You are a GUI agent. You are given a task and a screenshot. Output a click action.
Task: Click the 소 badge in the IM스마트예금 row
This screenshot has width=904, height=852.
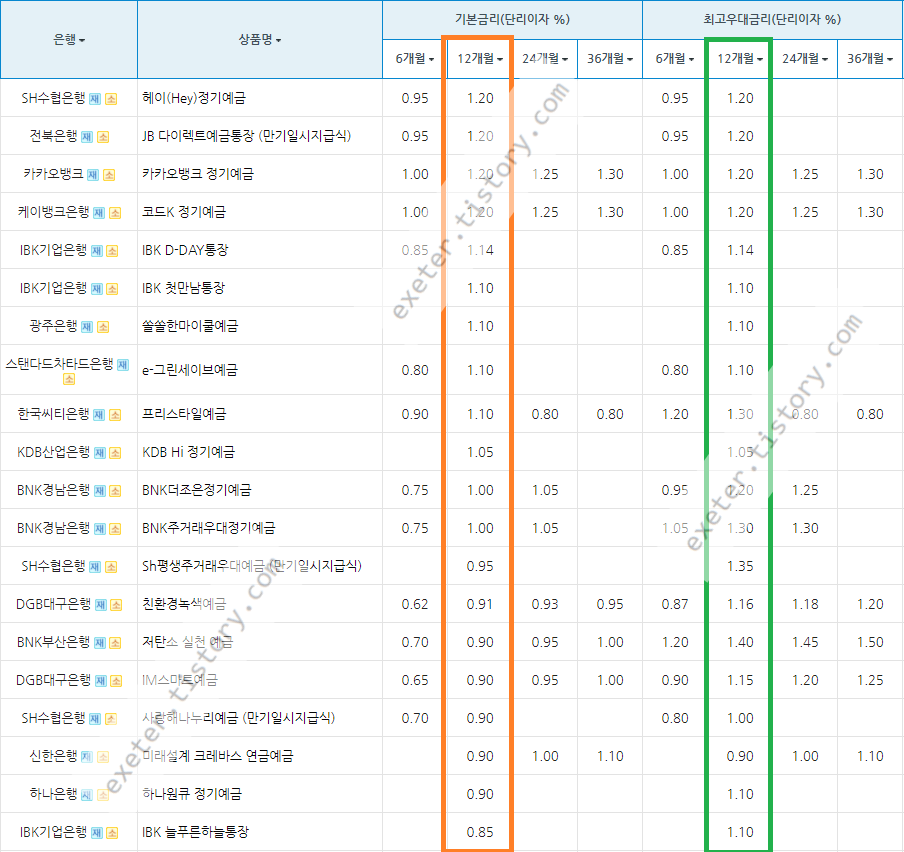(116, 681)
